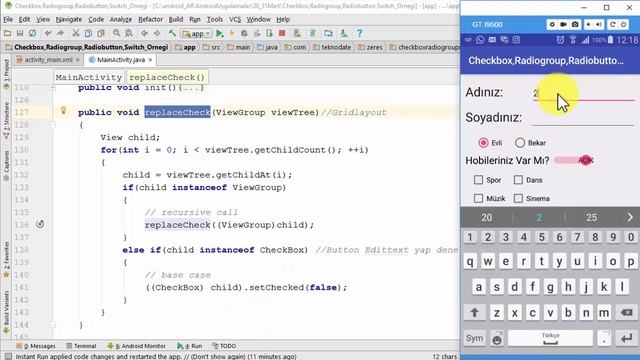Click the recursive call gutter icon on line 136

pos(40,224)
